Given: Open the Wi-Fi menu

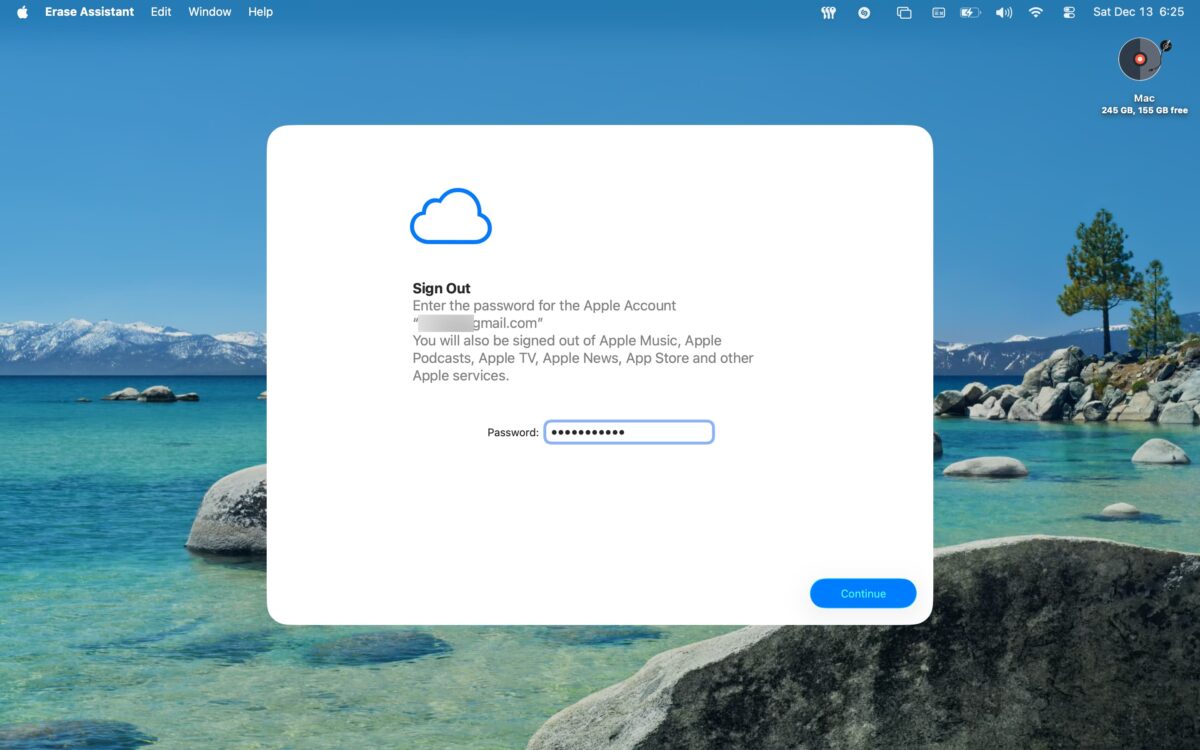Looking at the screenshot, I should click(x=1036, y=12).
